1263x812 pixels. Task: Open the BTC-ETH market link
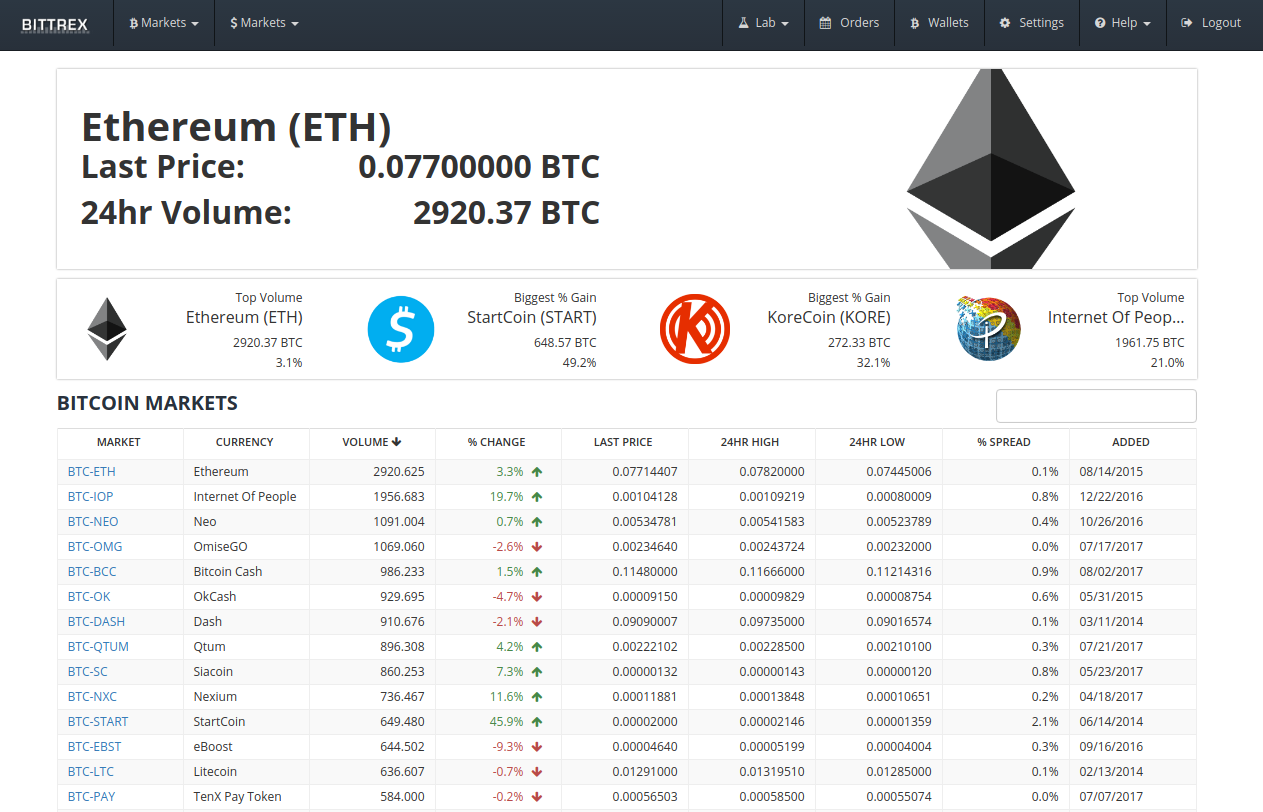click(x=92, y=472)
